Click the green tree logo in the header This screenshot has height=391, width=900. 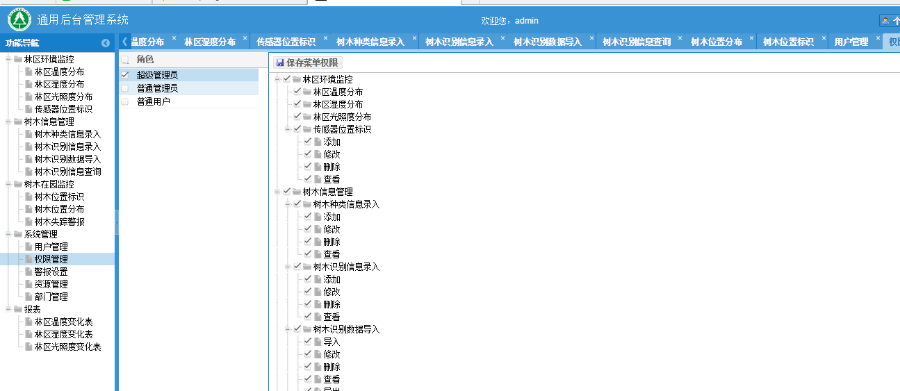pyautogui.click(x=20, y=20)
